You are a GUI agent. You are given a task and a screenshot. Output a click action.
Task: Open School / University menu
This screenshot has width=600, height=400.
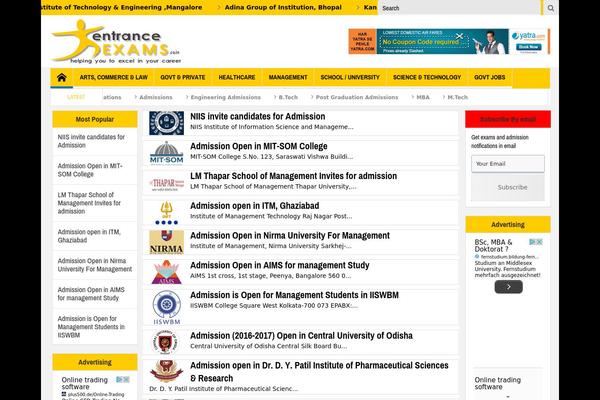click(x=350, y=78)
